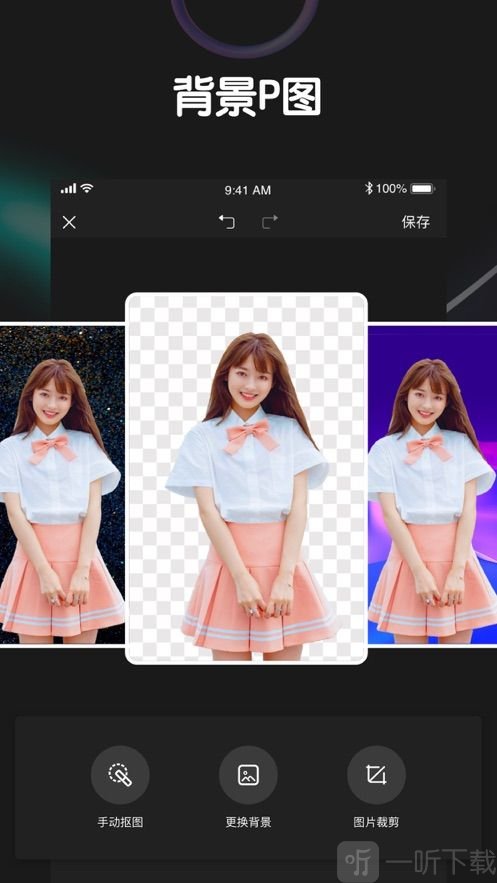Redo the edit with the forward arrow
The width and height of the screenshot is (497, 883).
point(270,222)
